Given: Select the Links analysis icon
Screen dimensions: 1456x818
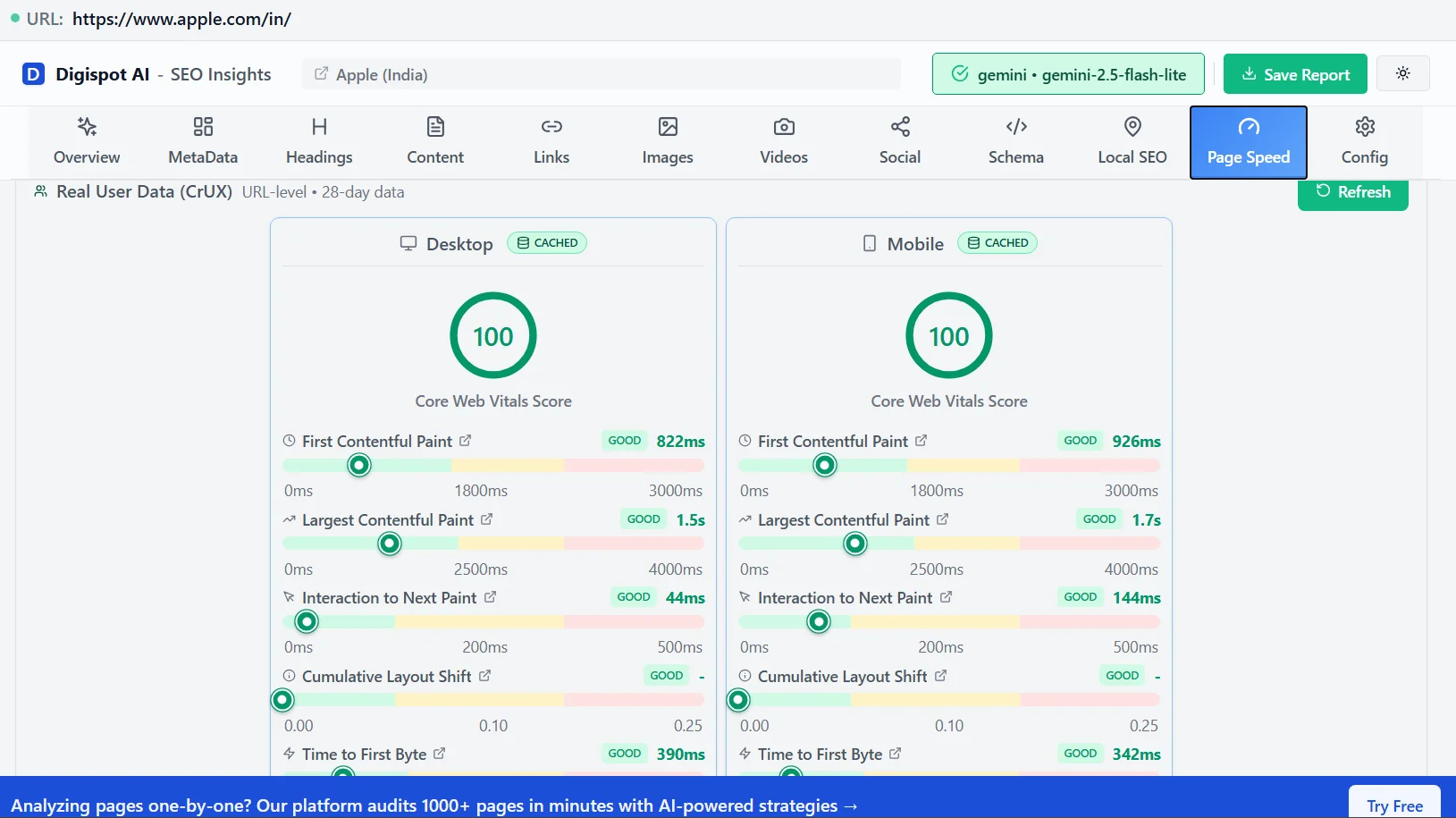Looking at the screenshot, I should coord(551,127).
